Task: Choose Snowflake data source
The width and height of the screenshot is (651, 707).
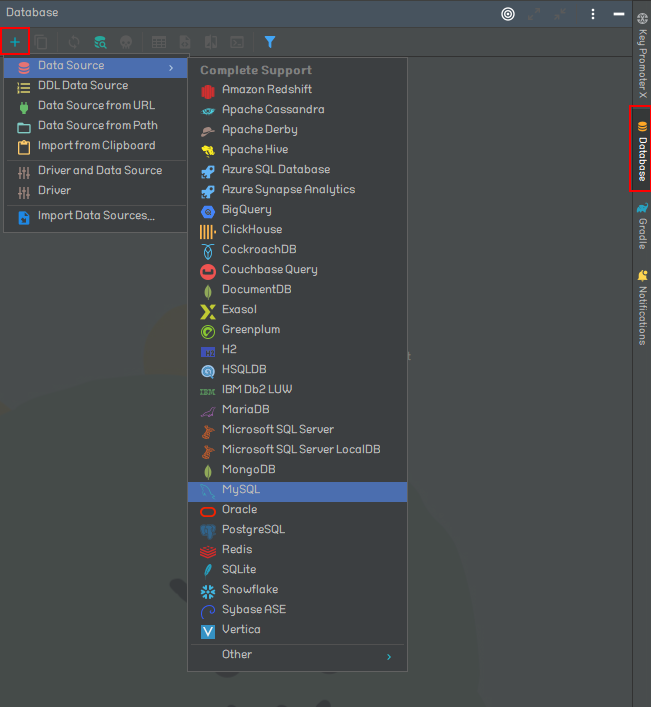Action: click(298, 590)
